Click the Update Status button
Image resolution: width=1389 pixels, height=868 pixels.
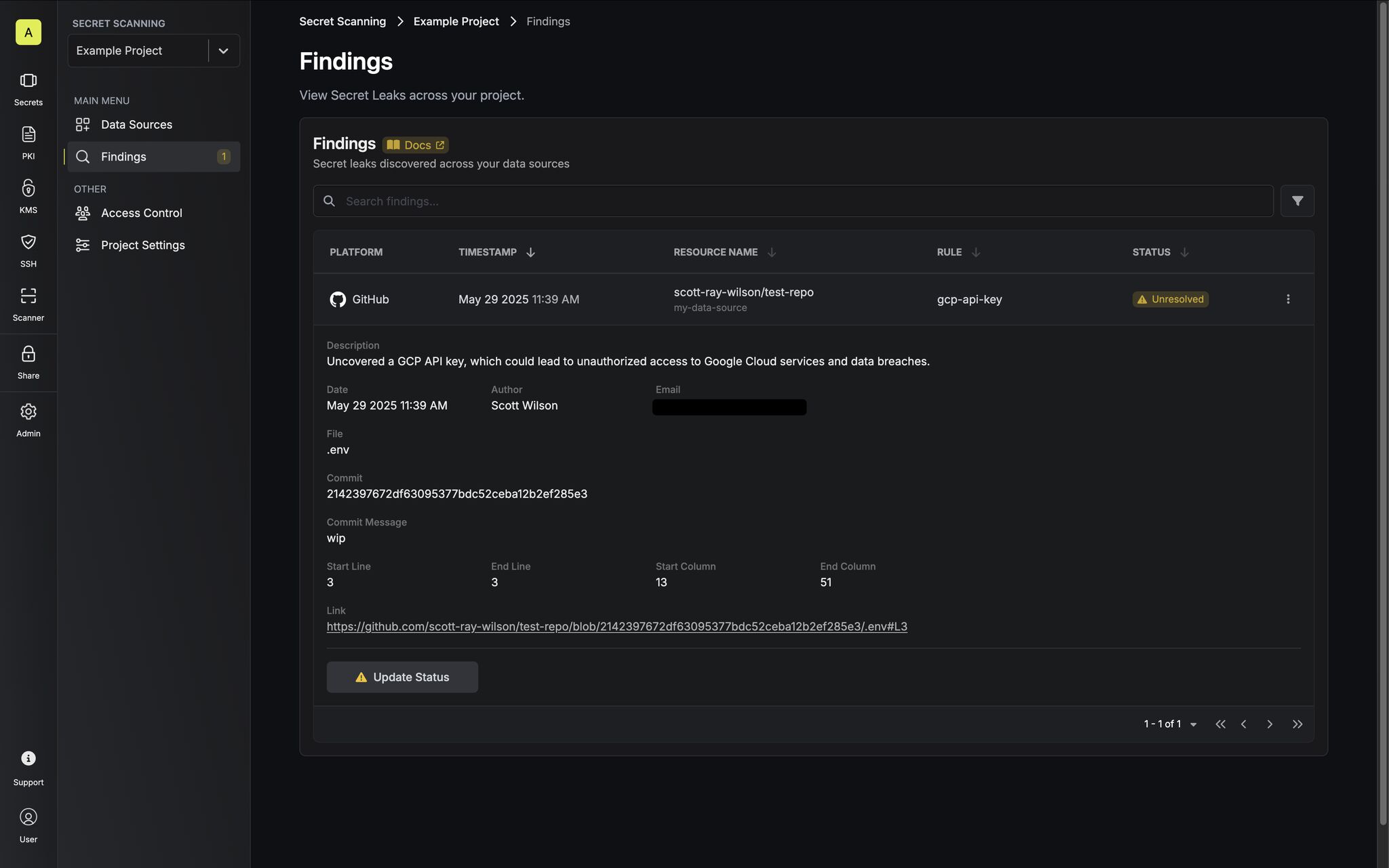402,677
